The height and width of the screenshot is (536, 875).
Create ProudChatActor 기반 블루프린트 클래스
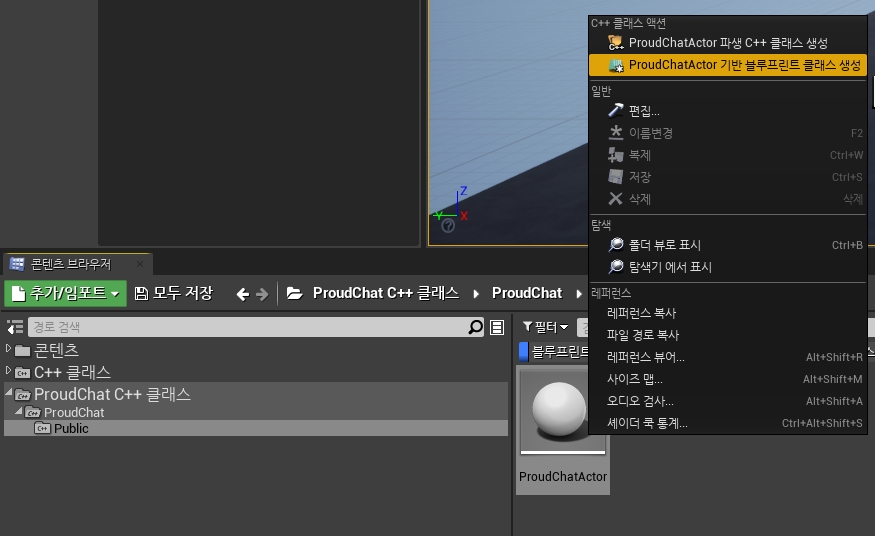point(744,65)
